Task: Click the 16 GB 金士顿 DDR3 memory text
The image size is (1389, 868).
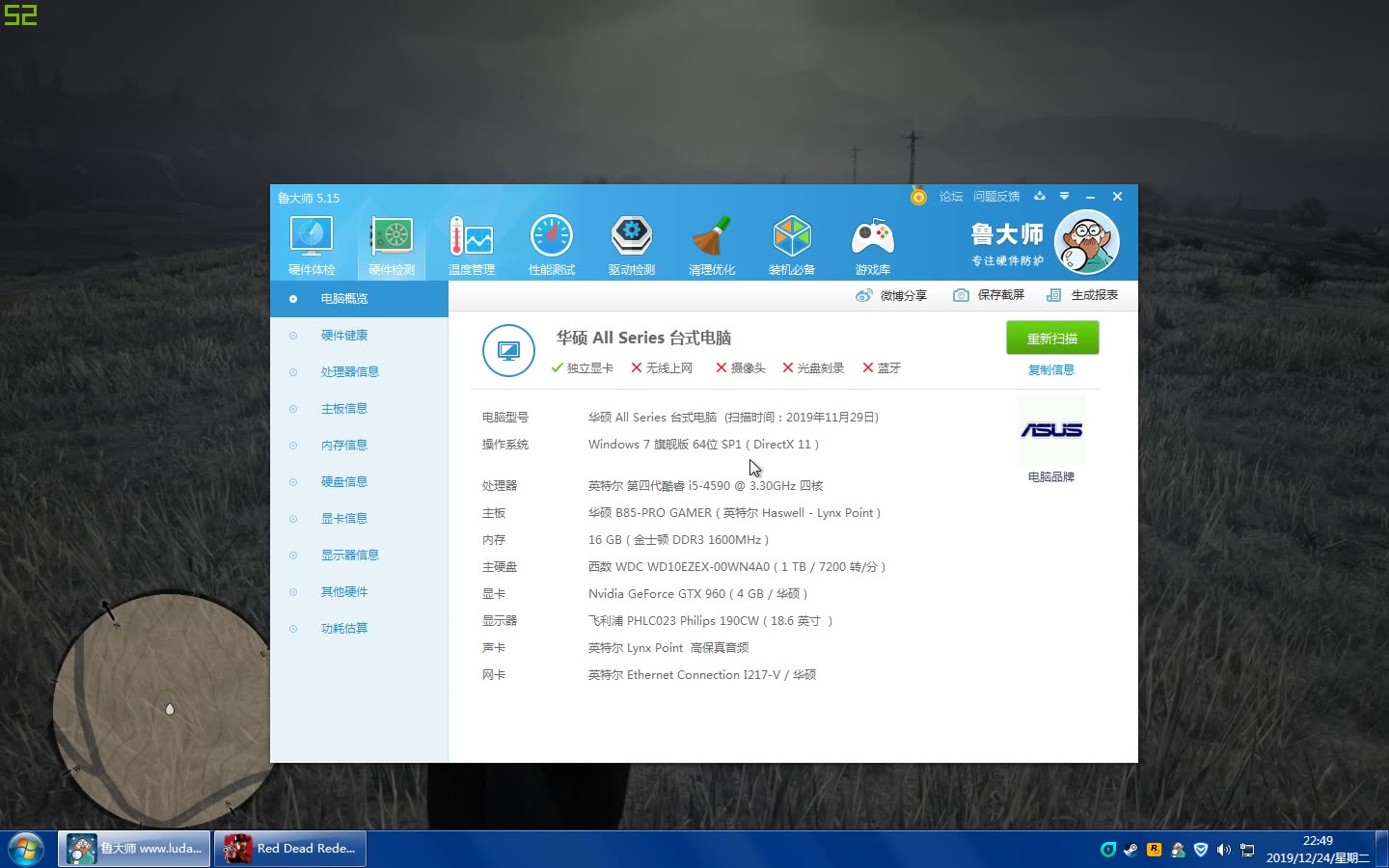Action: (678, 540)
